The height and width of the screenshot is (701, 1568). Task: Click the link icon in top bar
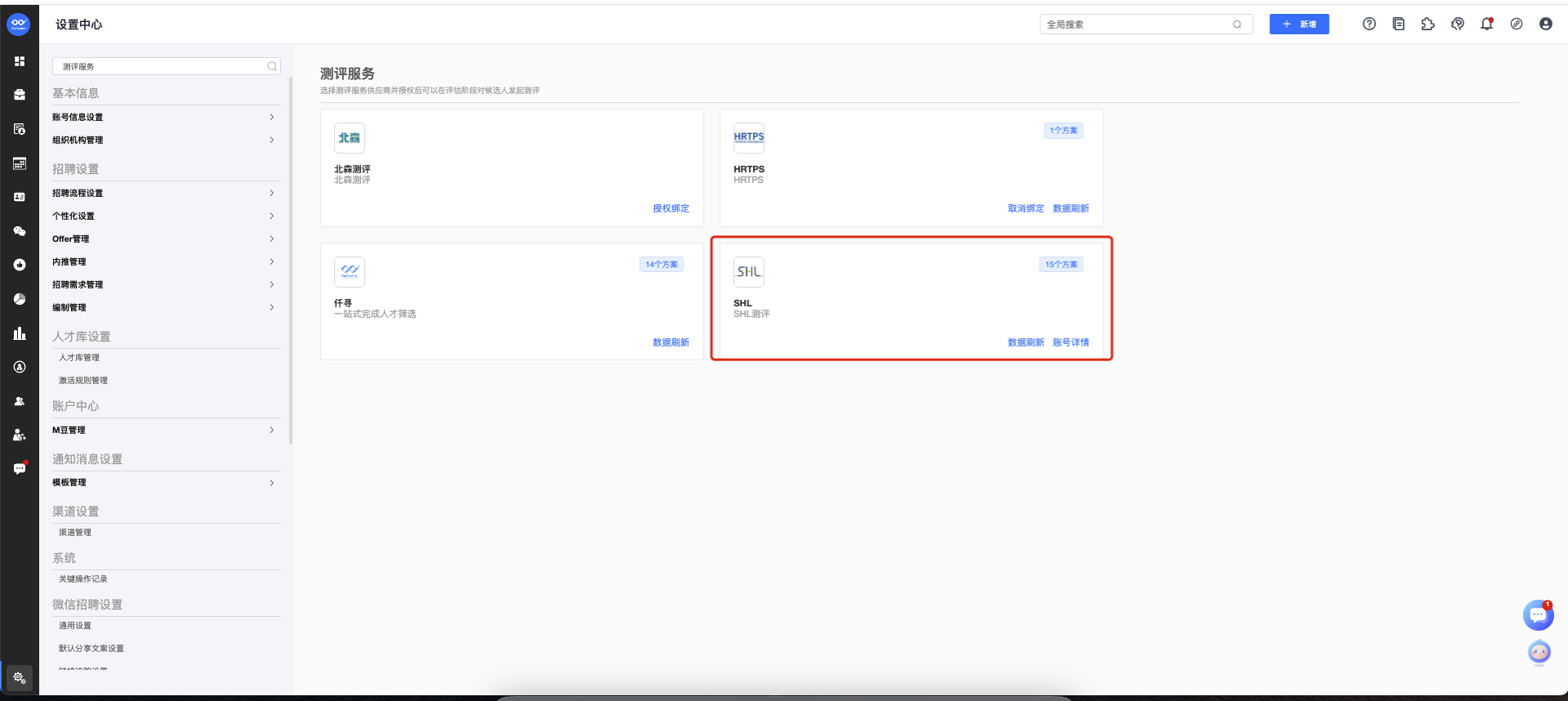pyautogui.click(x=1517, y=24)
